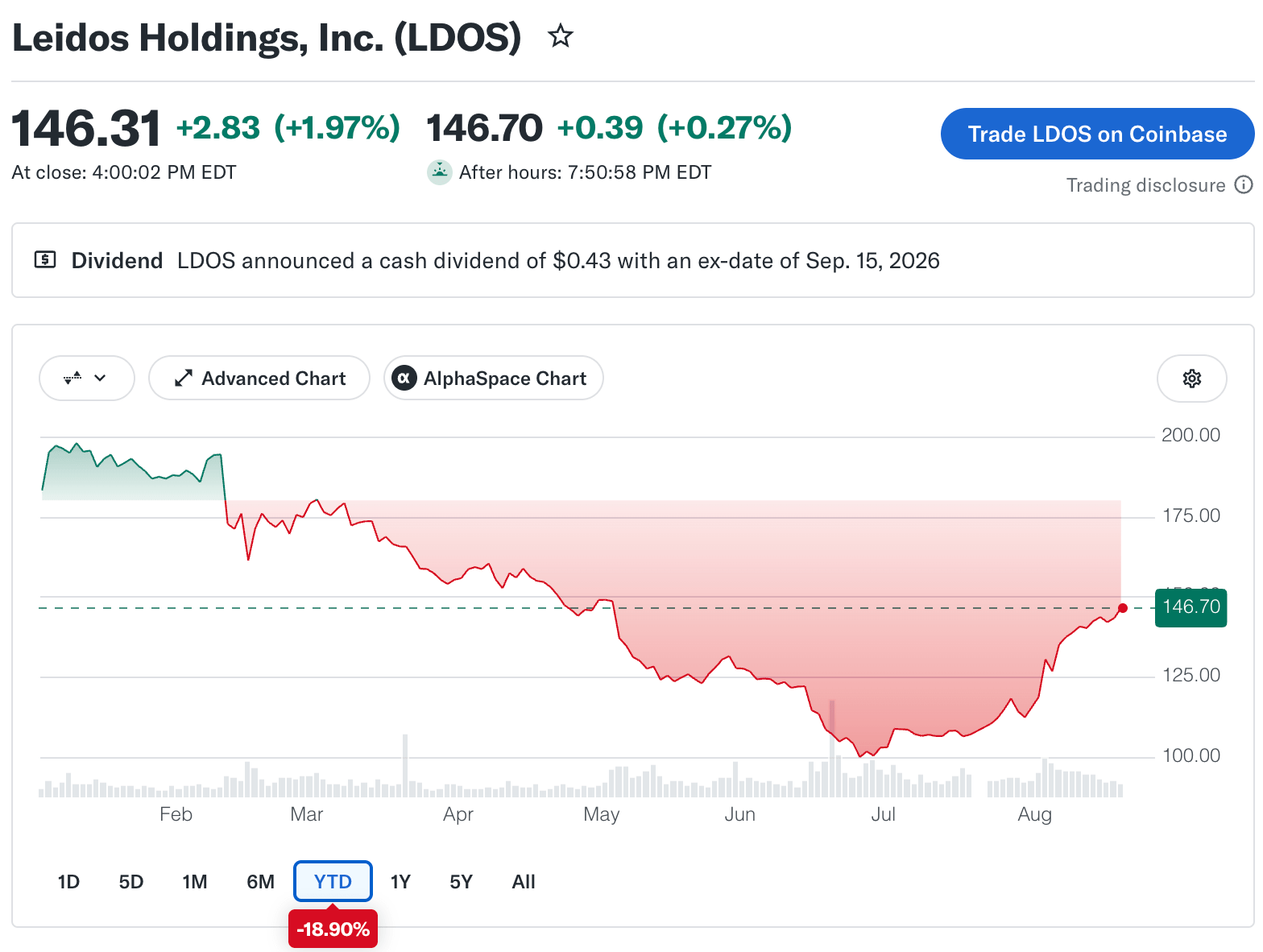Click the After hours 7:50:58 PM EDT text
This screenshot has height=952, width=1263.
(586, 172)
